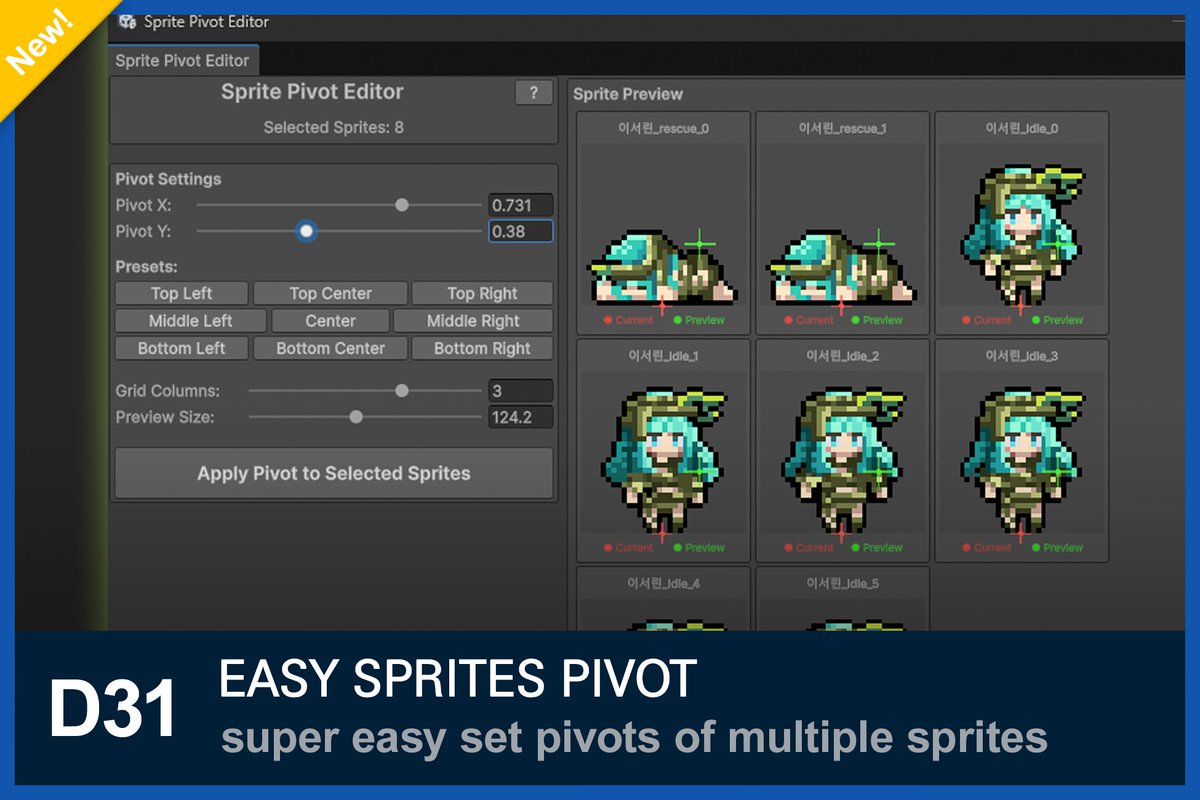Choose the Bottom Center preset
1200x800 pixels.
330,348
